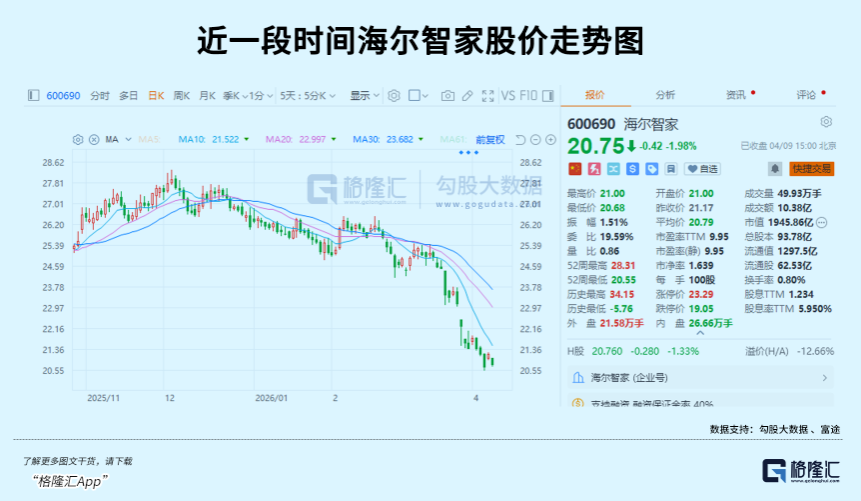Collapse quote details with up chevron
This screenshot has width=861, height=501.
tap(700, 333)
